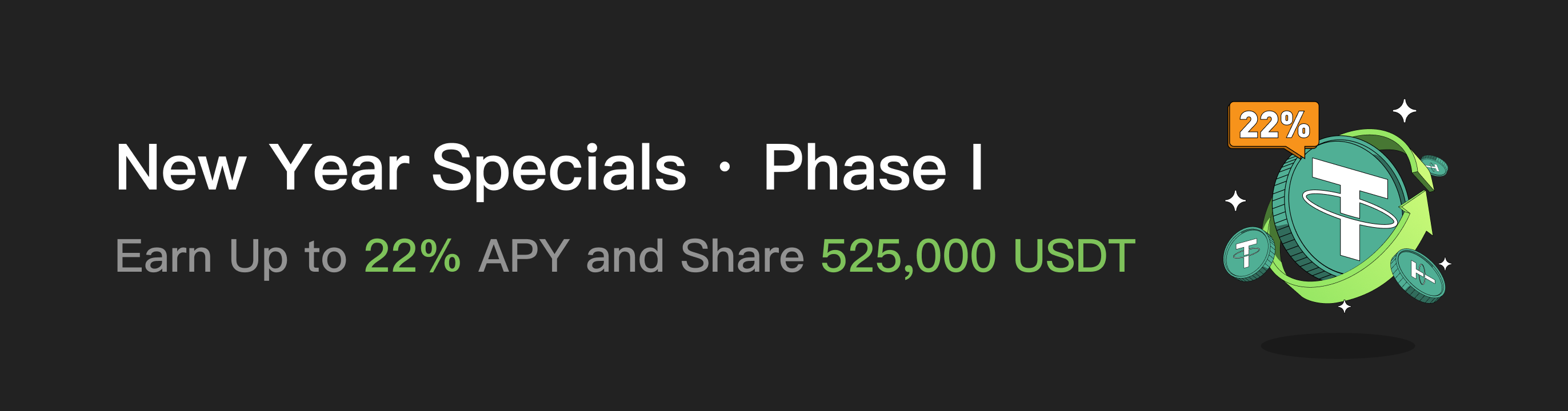This screenshot has height=411, width=1568.
Task: Click the sparkle star above the coin
Action: pos(1405,111)
